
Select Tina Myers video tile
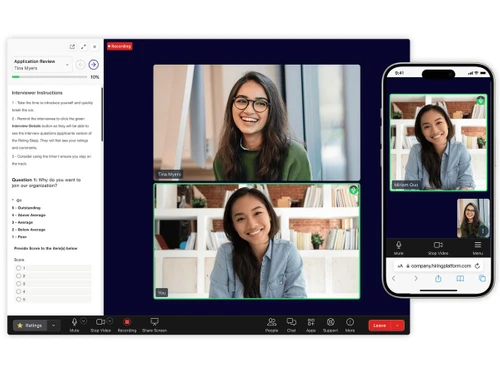click(257, 123)
